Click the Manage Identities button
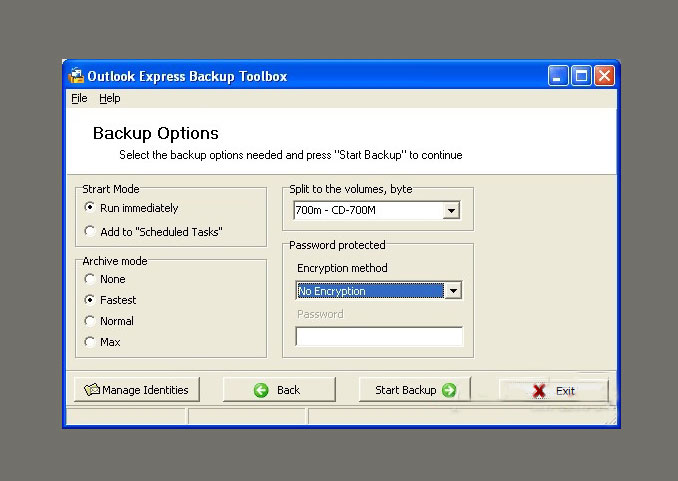The height and width of the screenshot is (481, 678). (x=137, y=390)
